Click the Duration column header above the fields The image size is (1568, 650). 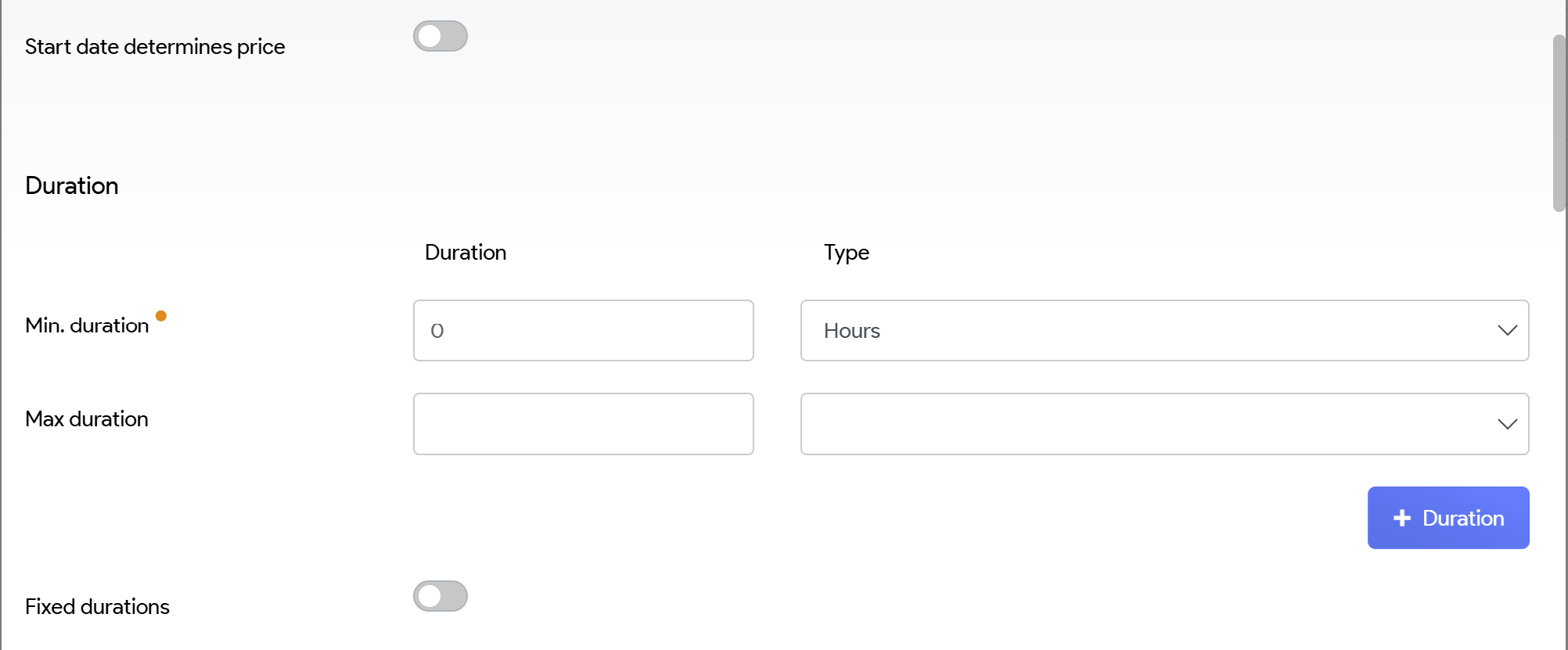click(466, 253)
